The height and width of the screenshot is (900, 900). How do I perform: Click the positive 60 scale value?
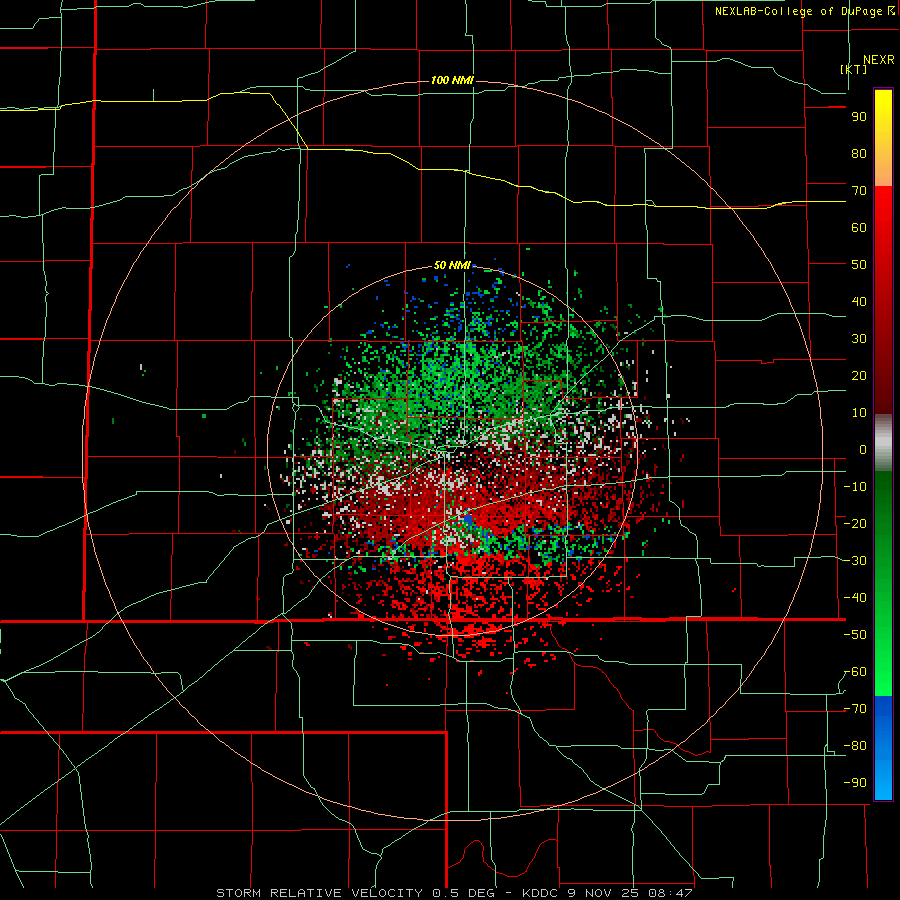point(859,228)
